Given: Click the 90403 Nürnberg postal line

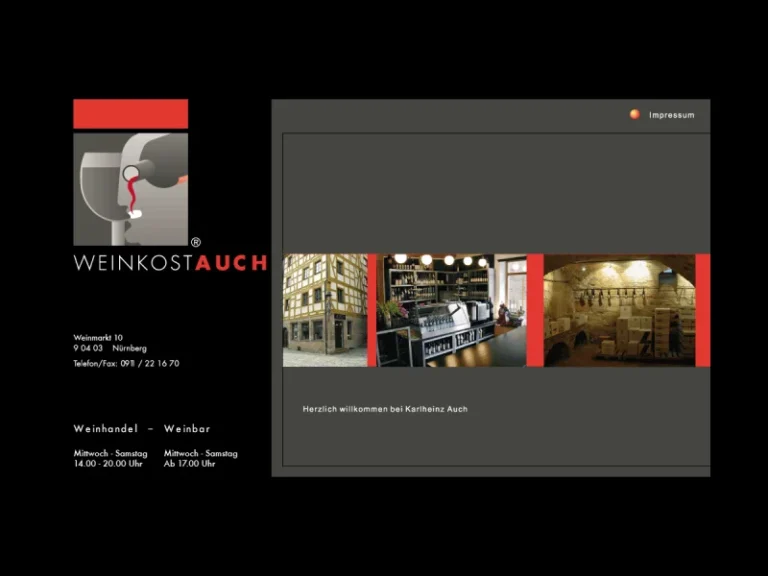Looking at the screenshot, I should (x=110, y=348).
